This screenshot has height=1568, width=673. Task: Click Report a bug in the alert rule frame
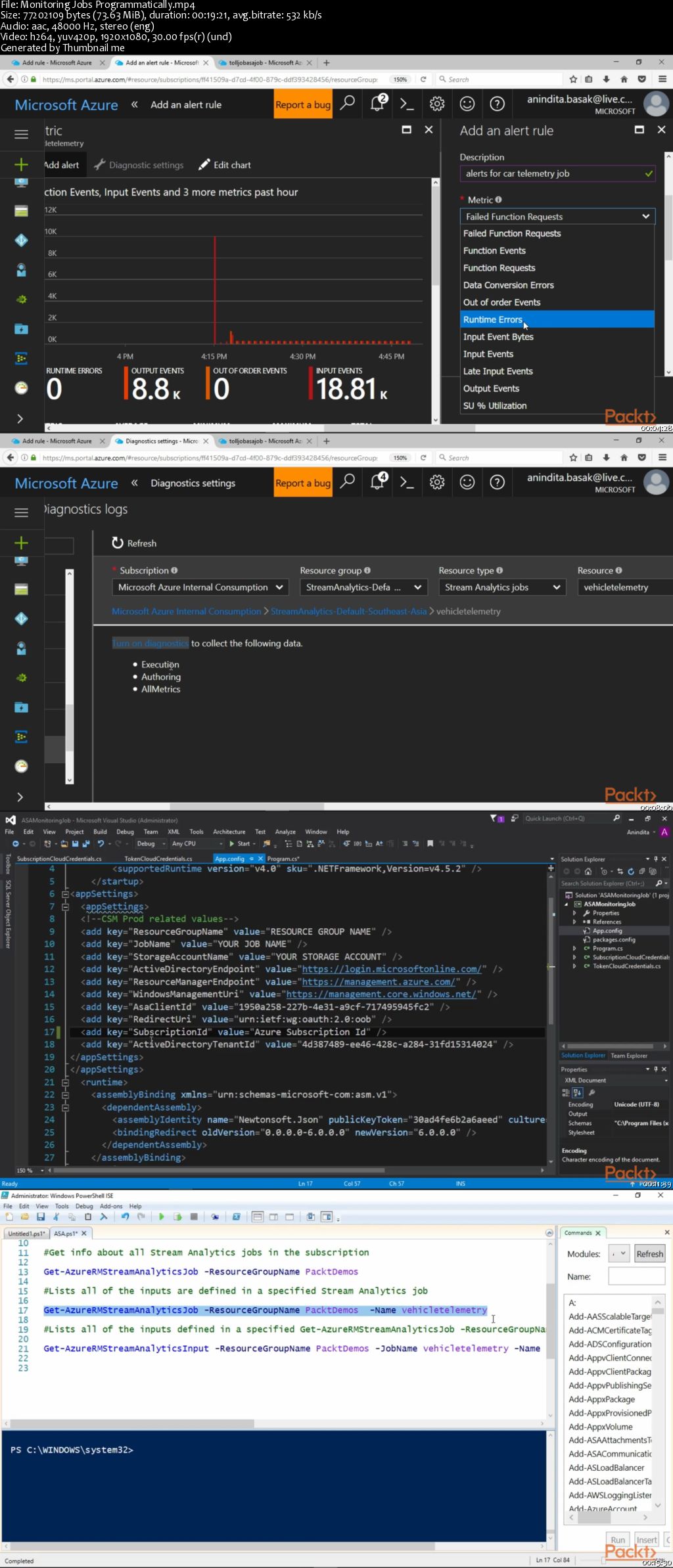tap(303, 104)
